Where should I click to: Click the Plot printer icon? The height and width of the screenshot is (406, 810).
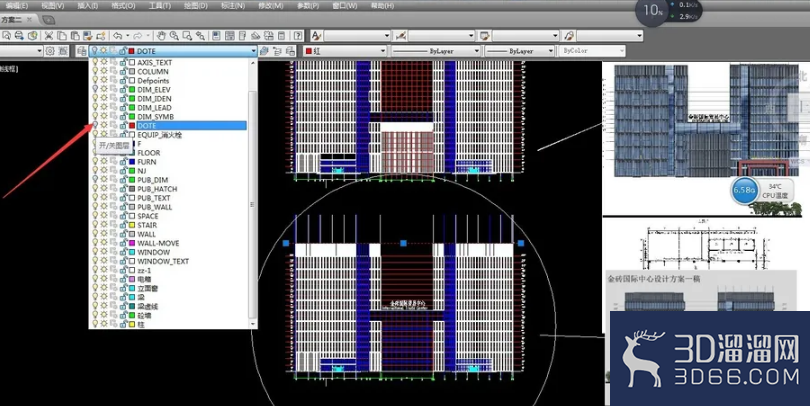20,36
